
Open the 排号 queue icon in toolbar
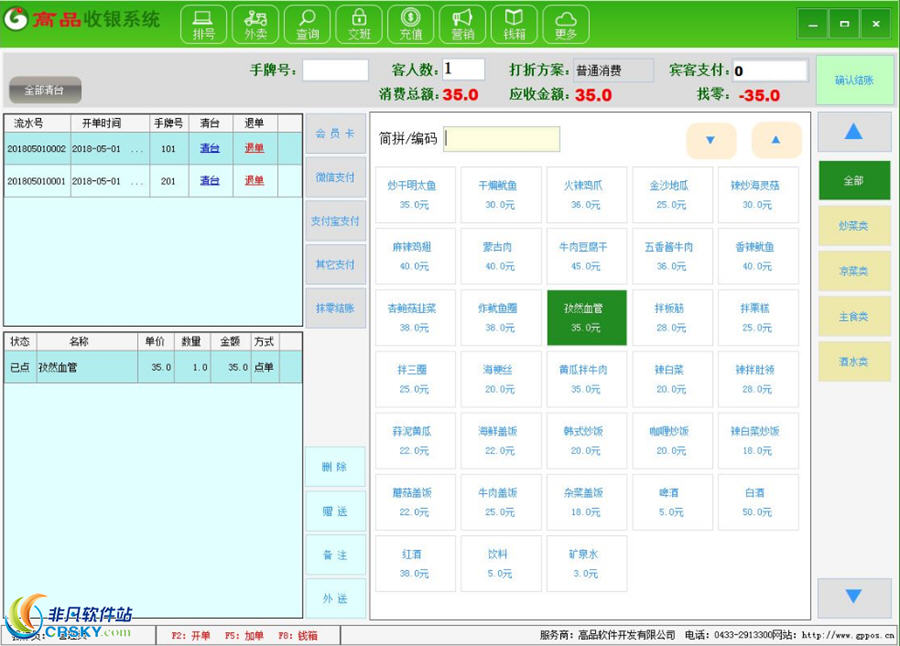point(203,24)
